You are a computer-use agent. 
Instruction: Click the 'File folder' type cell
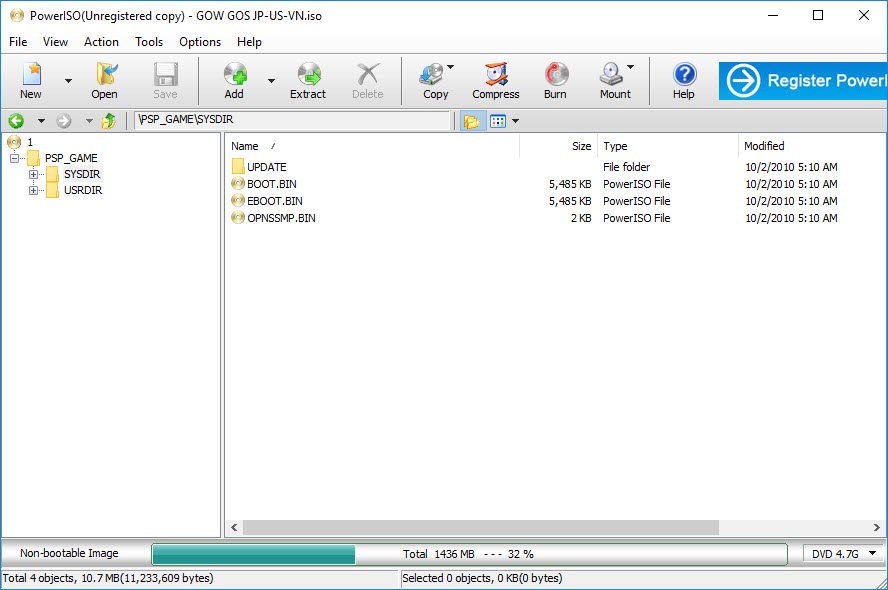click(x=626, y=167)
